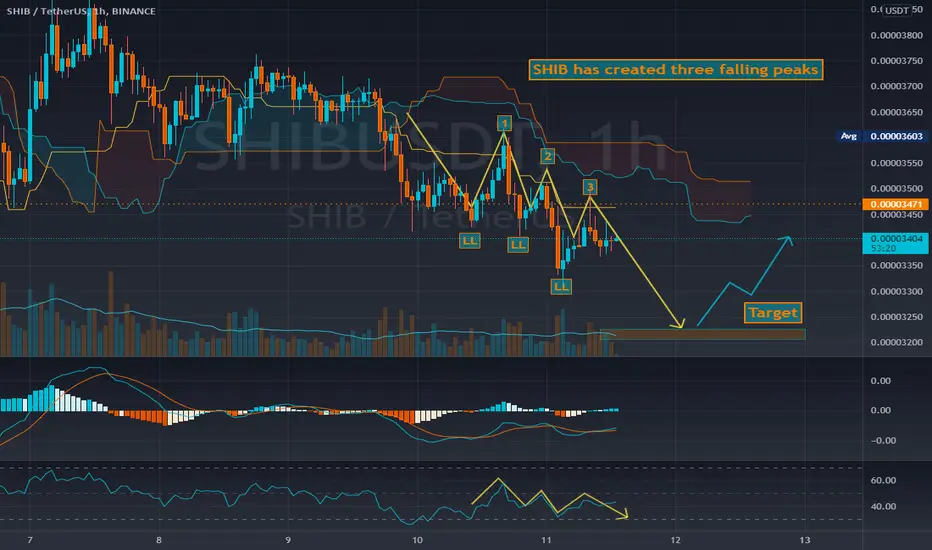Viewport: 932px width, 550px height.
Task: Click date 8 on the time axis
Action: tap(159, 540)
